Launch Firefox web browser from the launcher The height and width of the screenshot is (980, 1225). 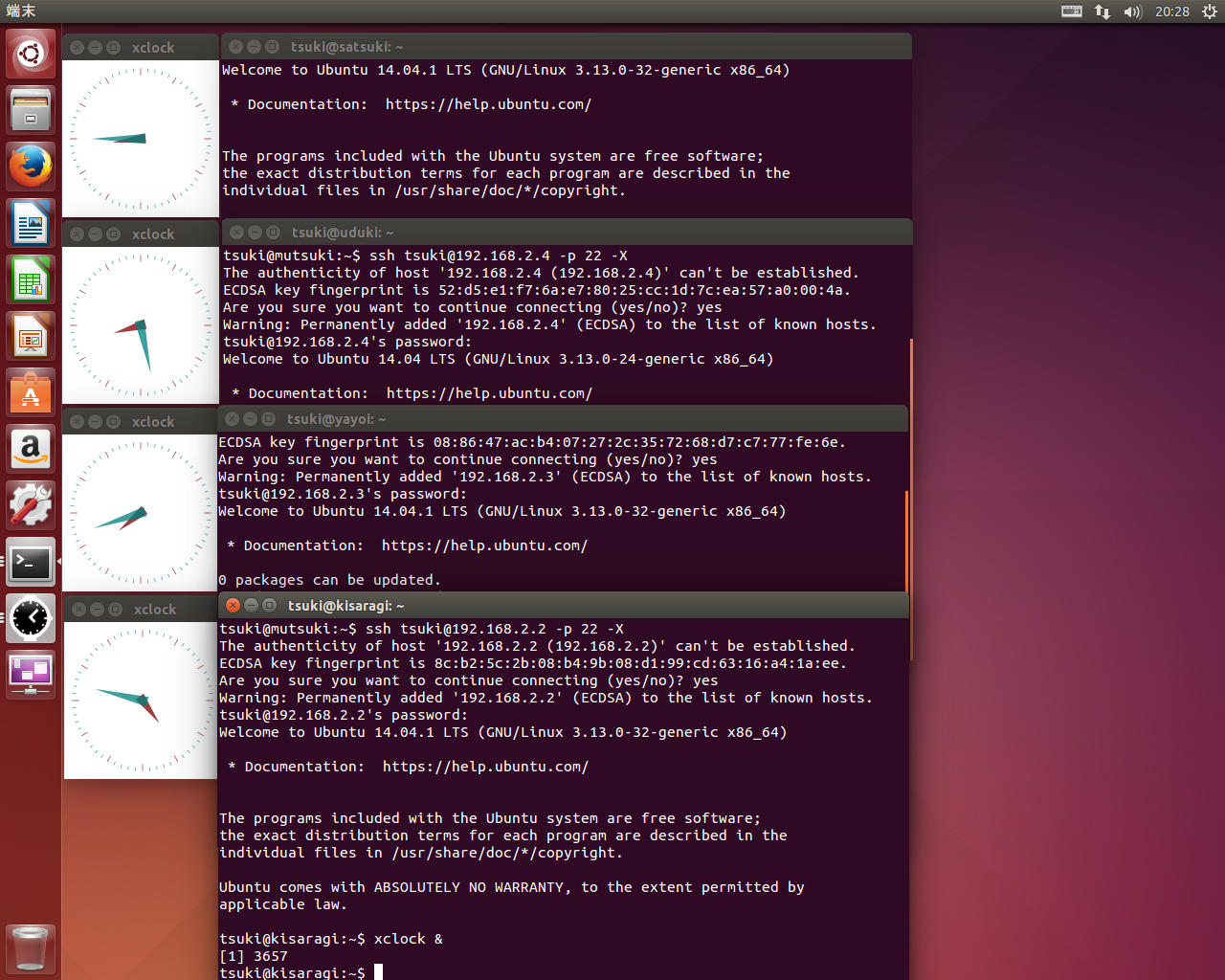tap(31, 166)
